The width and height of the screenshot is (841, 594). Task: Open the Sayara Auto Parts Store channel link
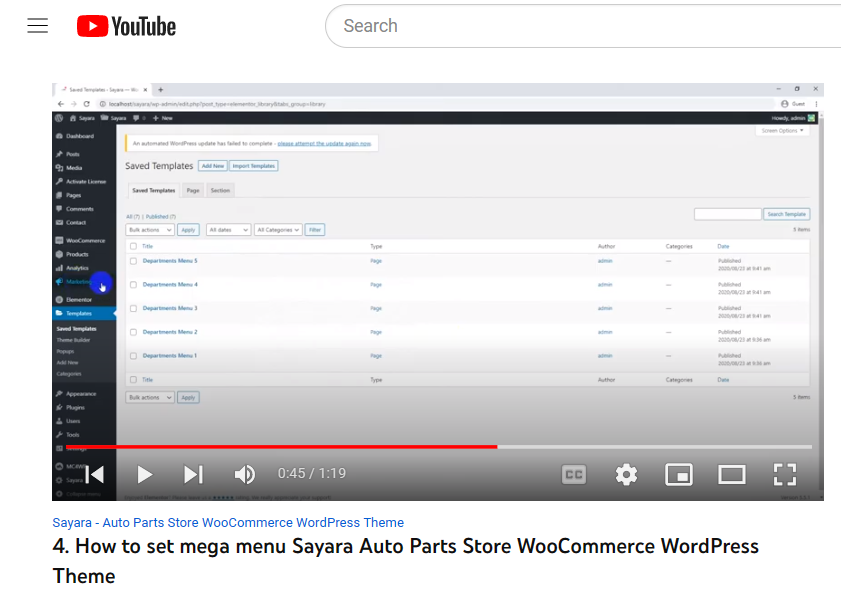tap(228, 523)
